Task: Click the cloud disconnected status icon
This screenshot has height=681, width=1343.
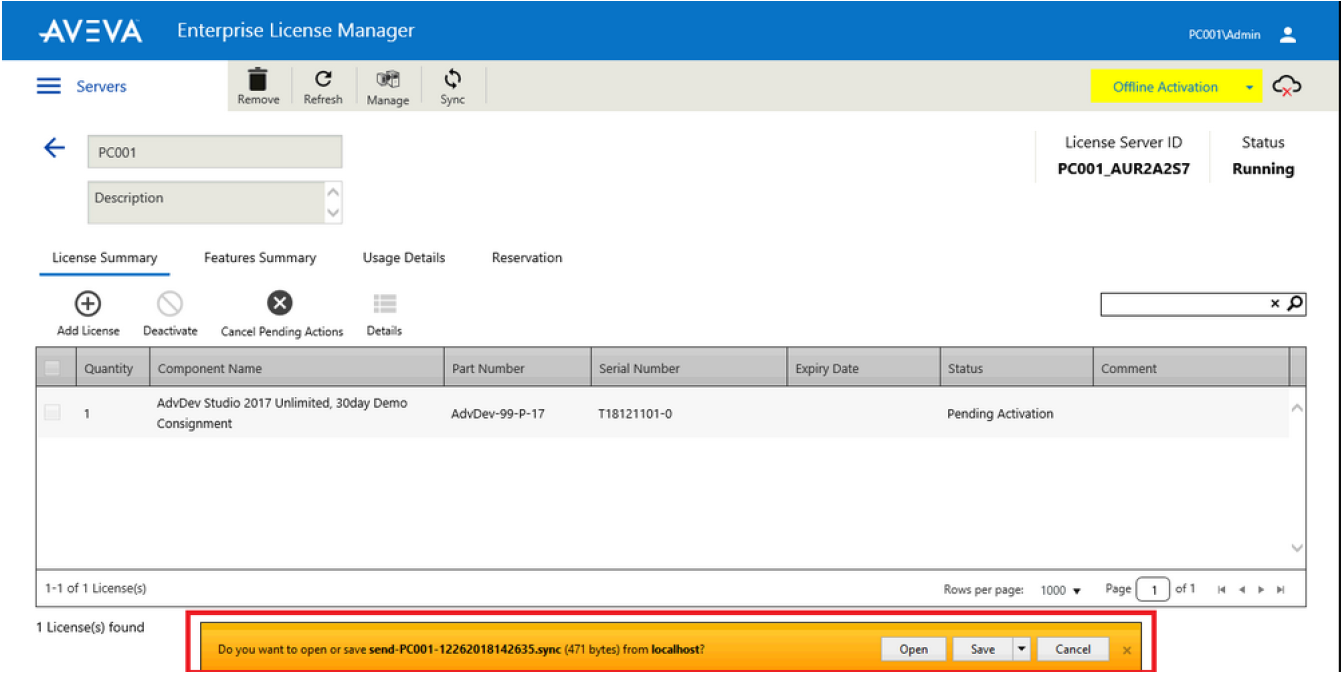Action: [1287, 87]
